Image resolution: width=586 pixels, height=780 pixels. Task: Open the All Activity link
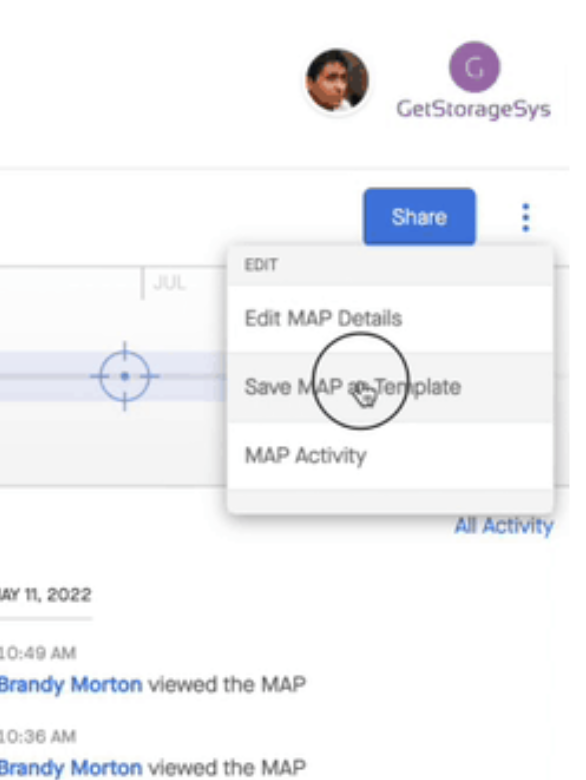pyautogui.click(x=504, y=525)
